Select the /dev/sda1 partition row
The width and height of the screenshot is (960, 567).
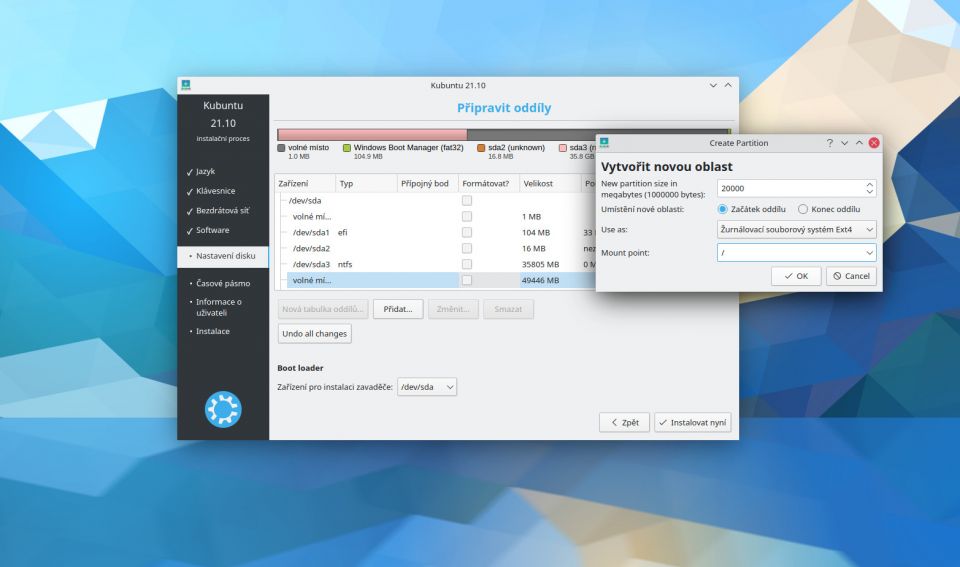tap(435, 232)
